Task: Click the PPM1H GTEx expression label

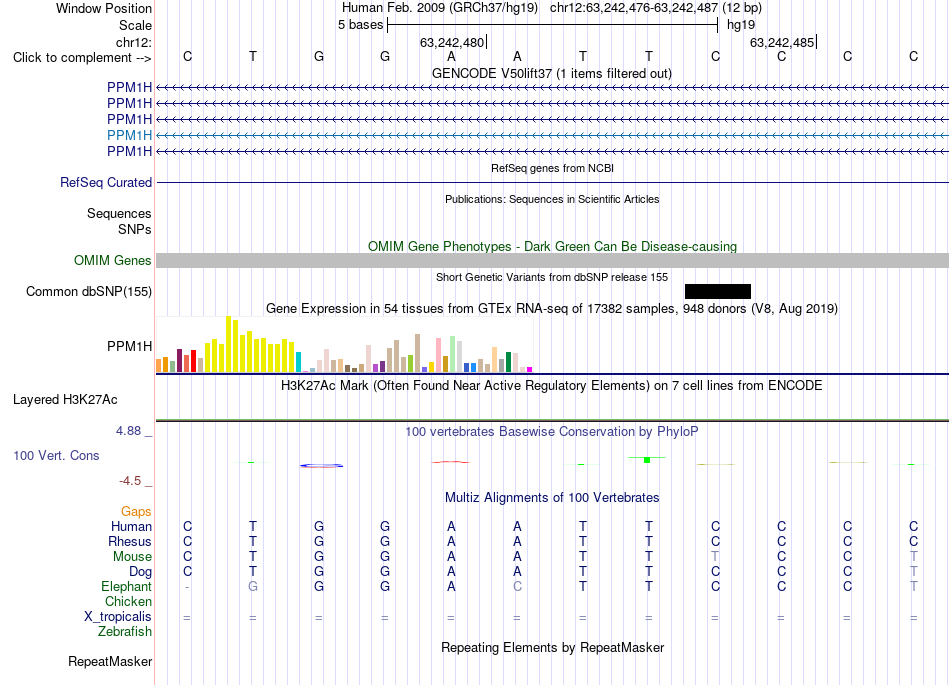Action: point(130,346)
